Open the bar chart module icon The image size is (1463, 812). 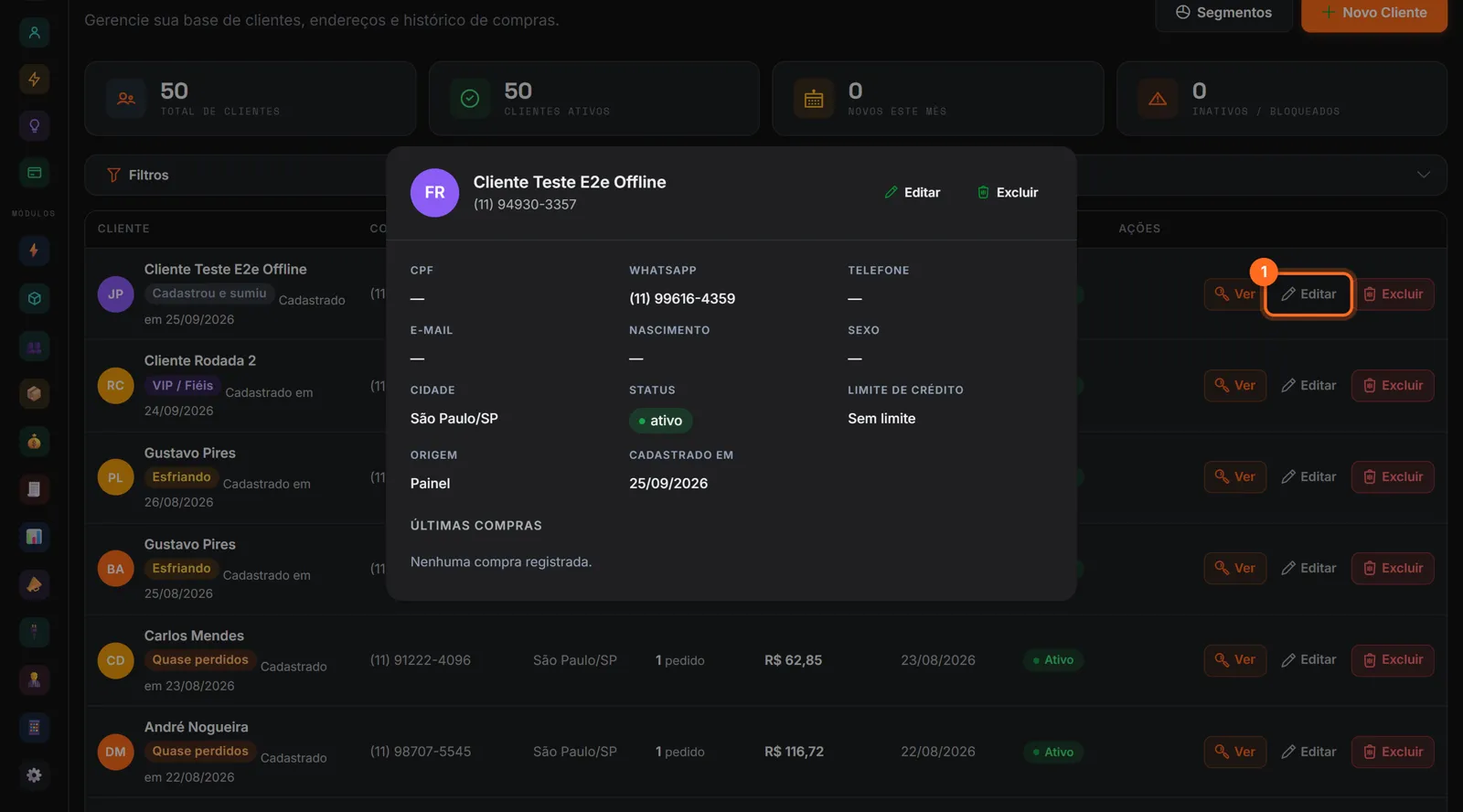[x=34, y=537]
